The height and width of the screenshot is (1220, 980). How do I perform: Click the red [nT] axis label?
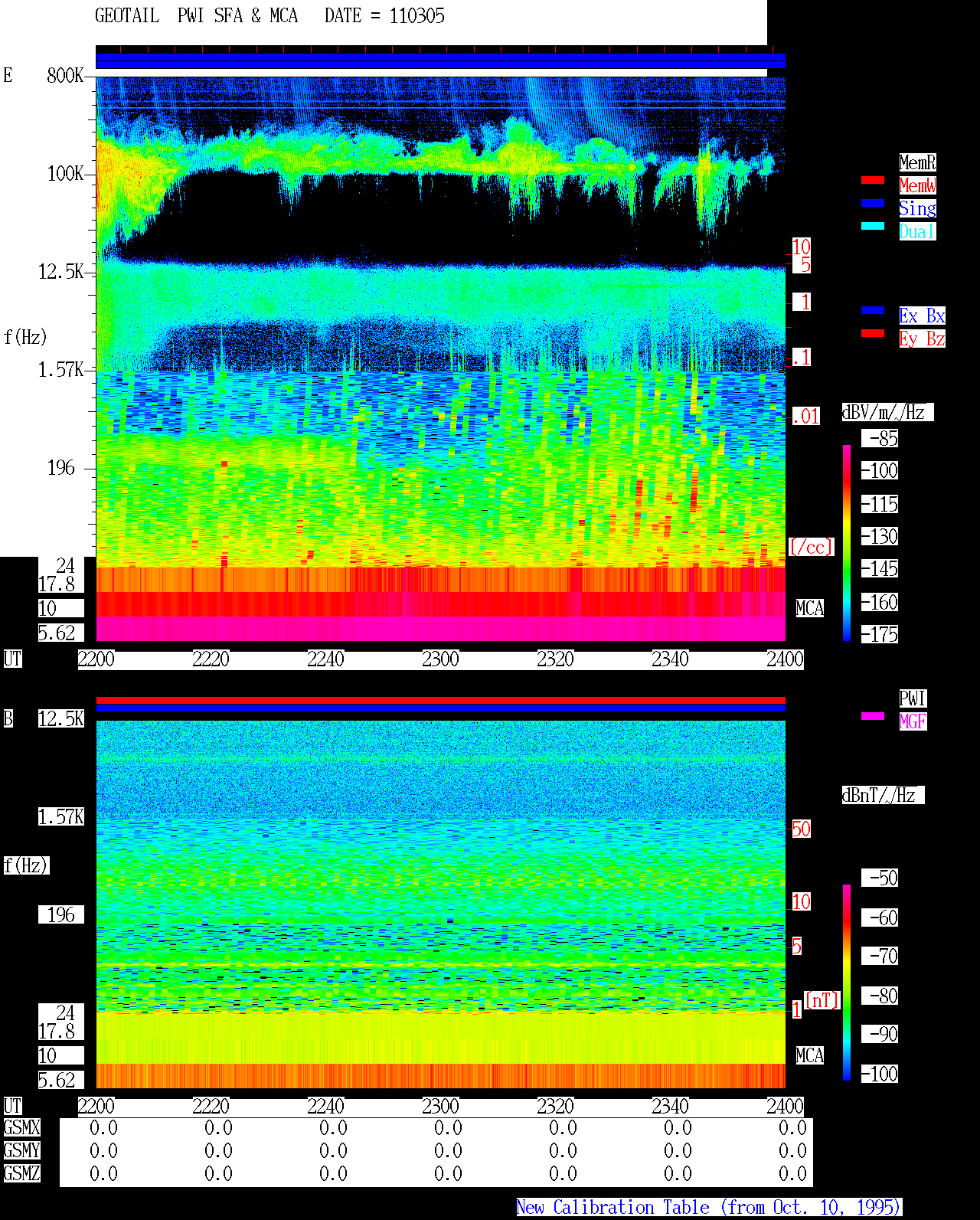tap(822, 1000)
